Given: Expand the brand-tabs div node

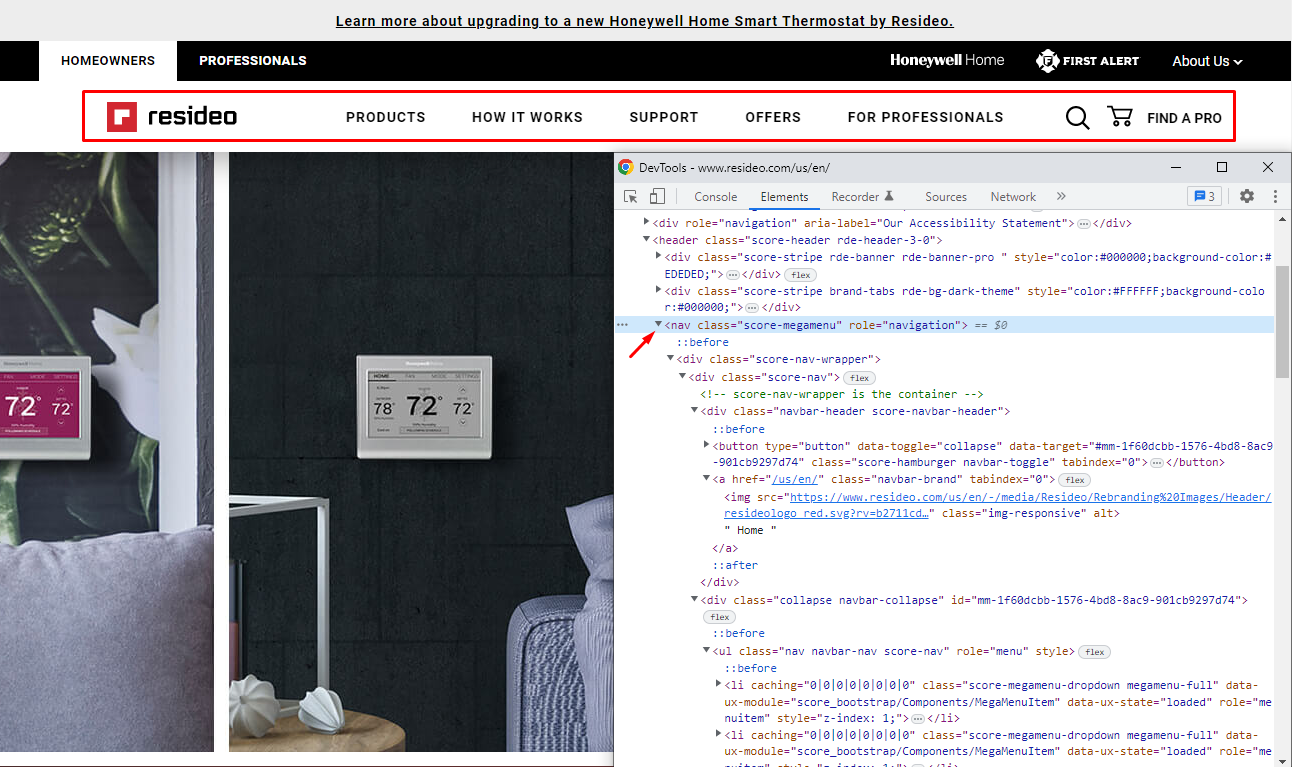Looking at the screenshot, I should point(658,291).
